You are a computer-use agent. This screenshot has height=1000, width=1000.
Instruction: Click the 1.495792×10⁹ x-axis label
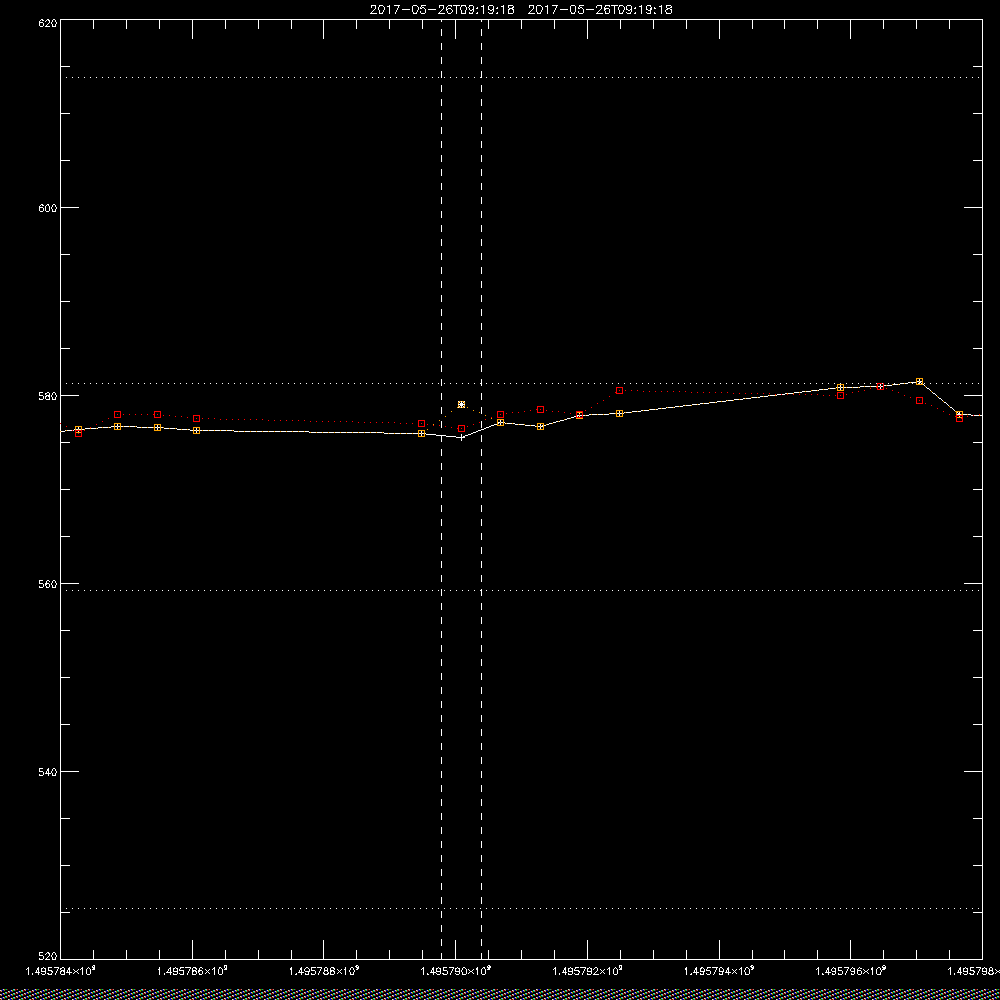tap(587, 971)
